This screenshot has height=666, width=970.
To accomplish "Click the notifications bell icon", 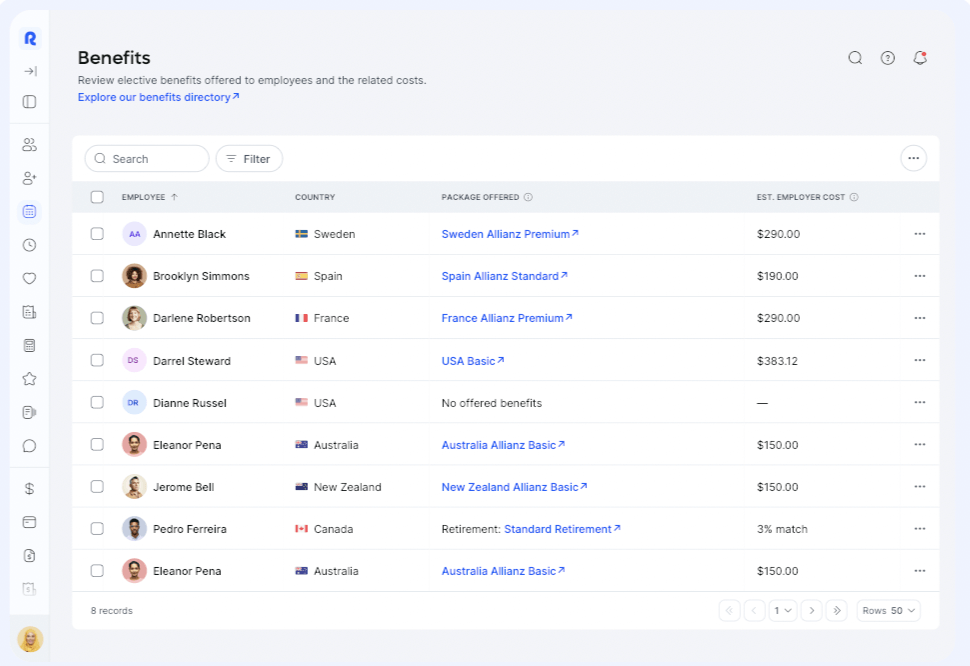I will pyautogui.click(x=919, y=58).
